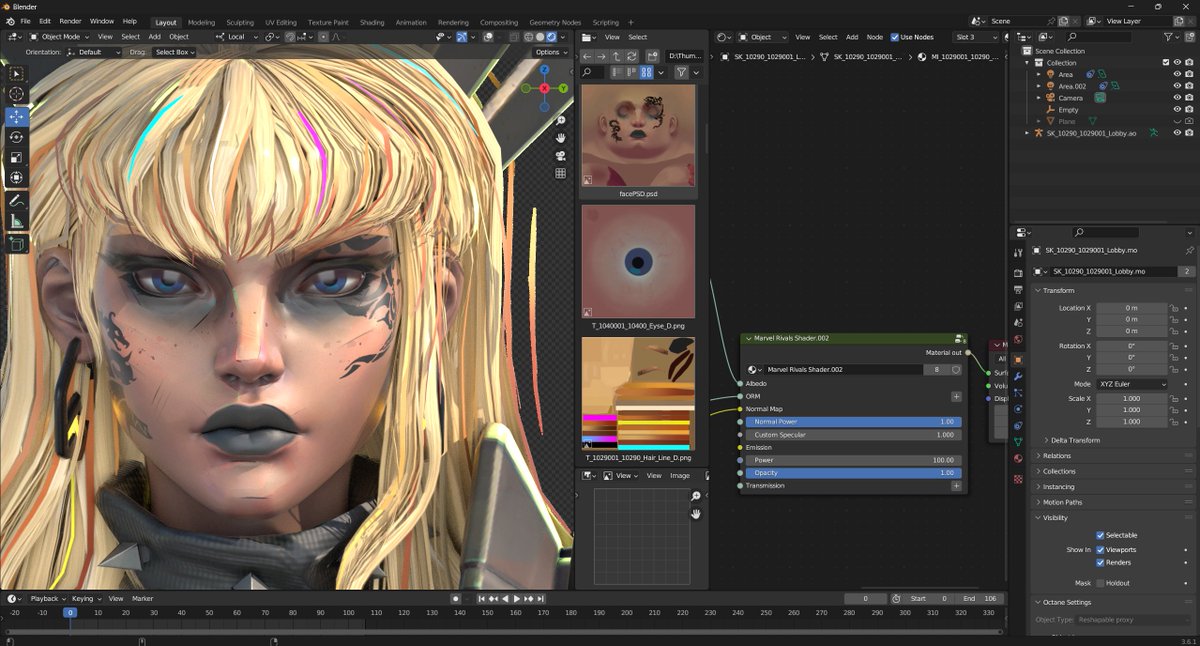Click the viewport pan hand icon

click(560, 137)
